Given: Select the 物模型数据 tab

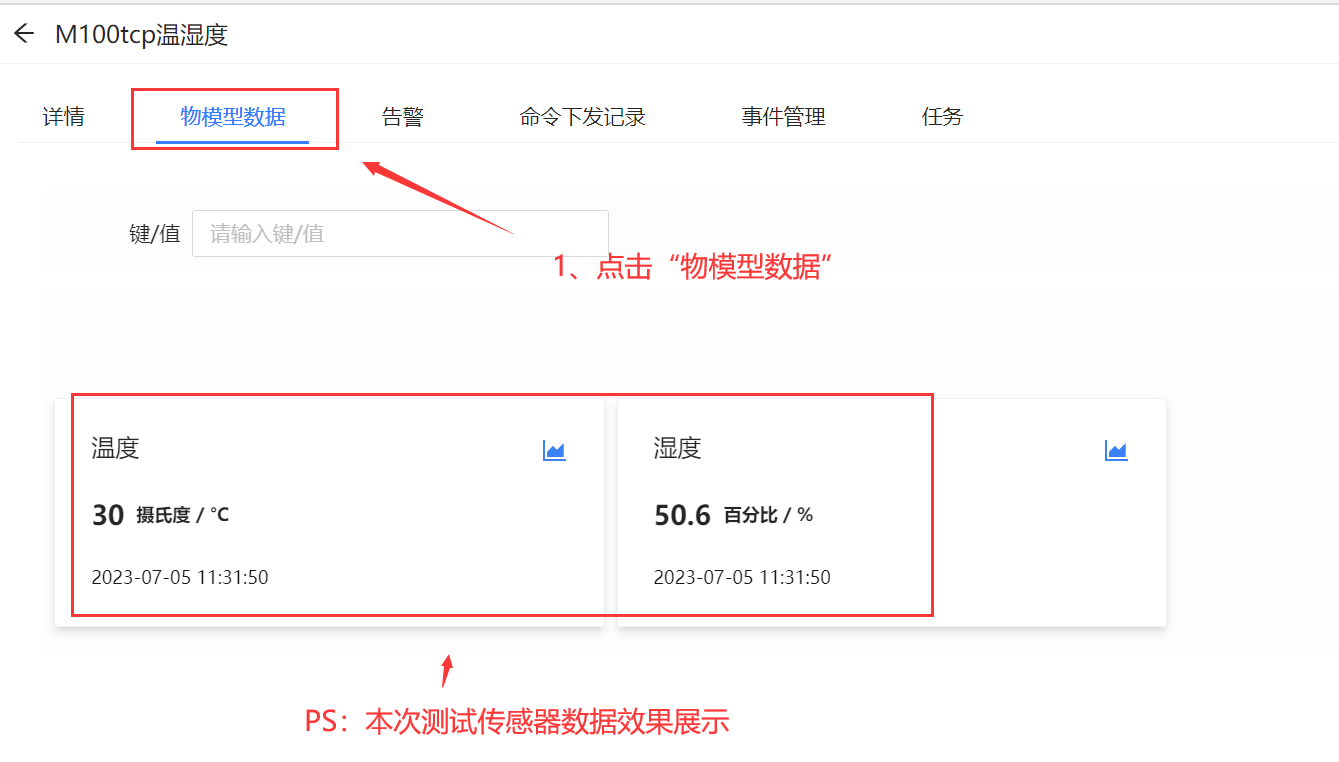Looking at the screenshot, I should click(x=233, y=117).
